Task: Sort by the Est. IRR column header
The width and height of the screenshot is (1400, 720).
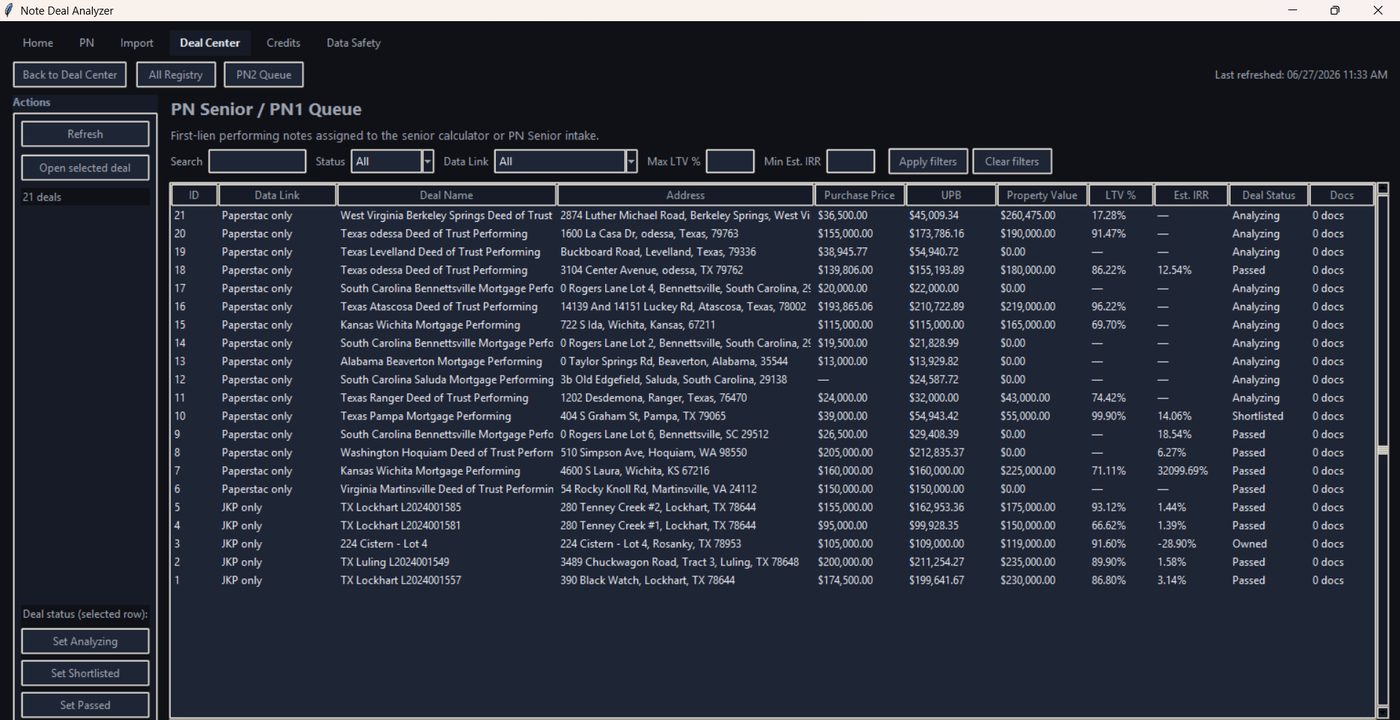Action: point(1191,195)
